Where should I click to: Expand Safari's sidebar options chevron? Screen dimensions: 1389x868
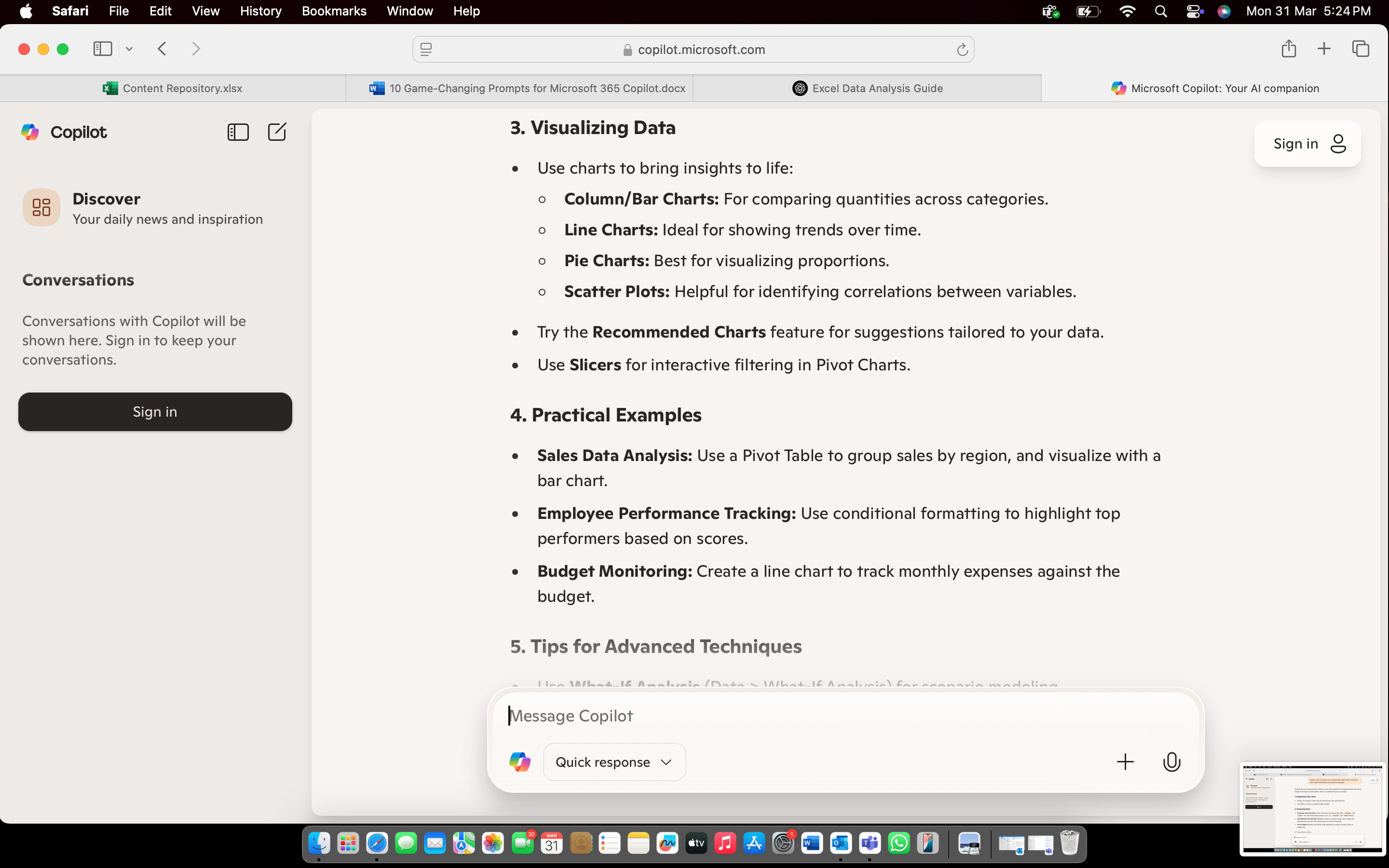point(129,49)
